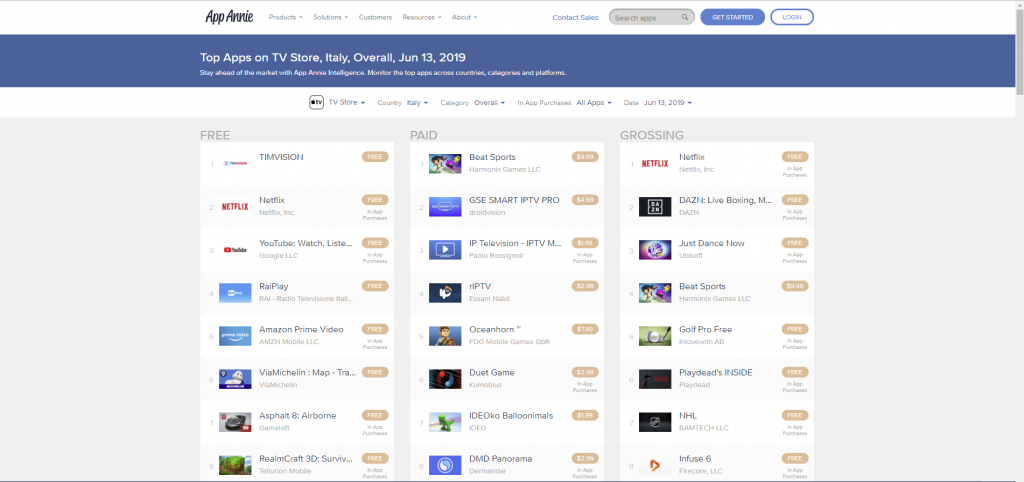Open the Category Overall dropdown
This screenshot has height=482, width=1024.
(488, 103)
